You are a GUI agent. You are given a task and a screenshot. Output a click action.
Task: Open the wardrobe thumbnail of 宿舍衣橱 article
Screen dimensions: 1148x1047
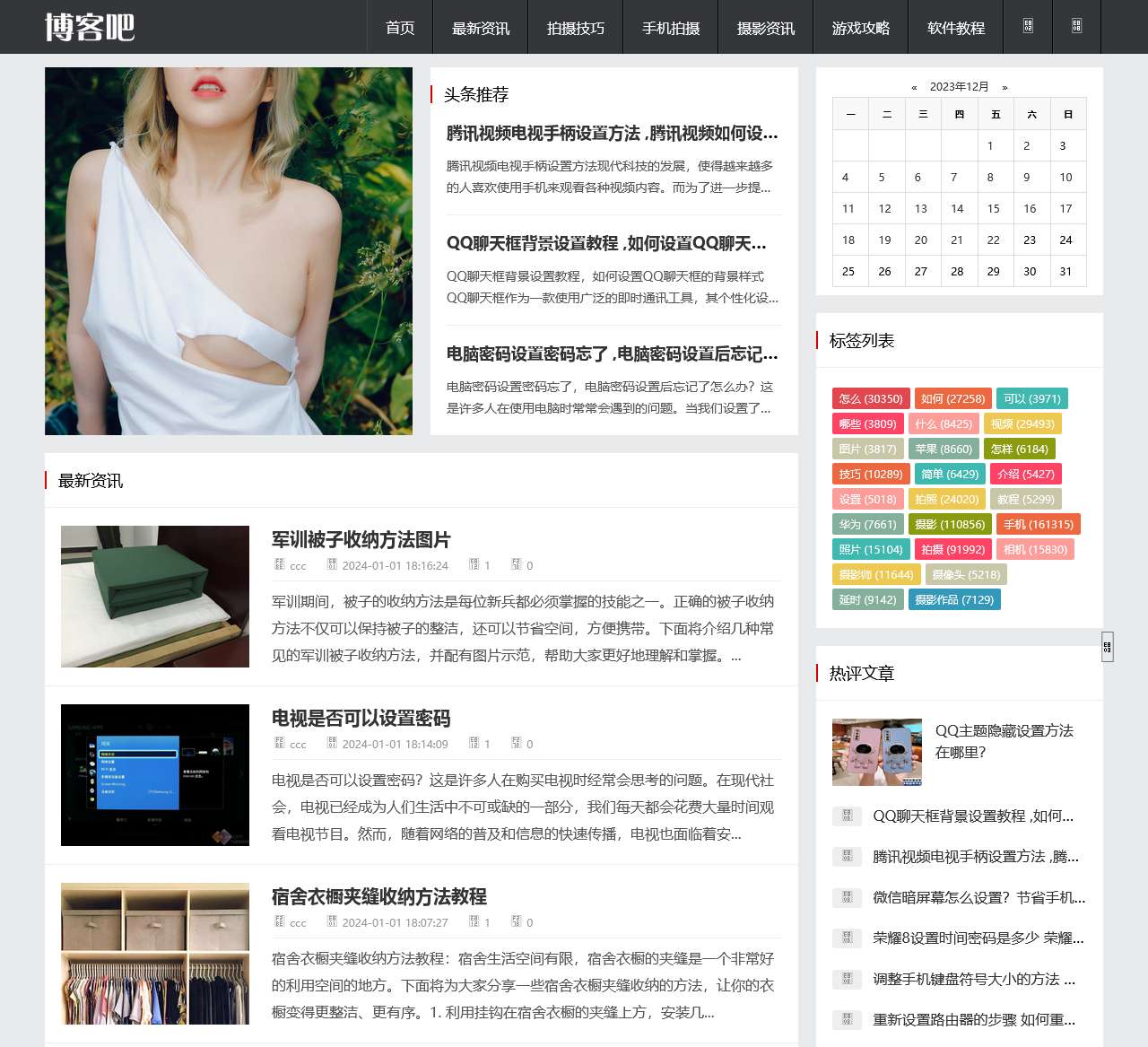point(155,954)
